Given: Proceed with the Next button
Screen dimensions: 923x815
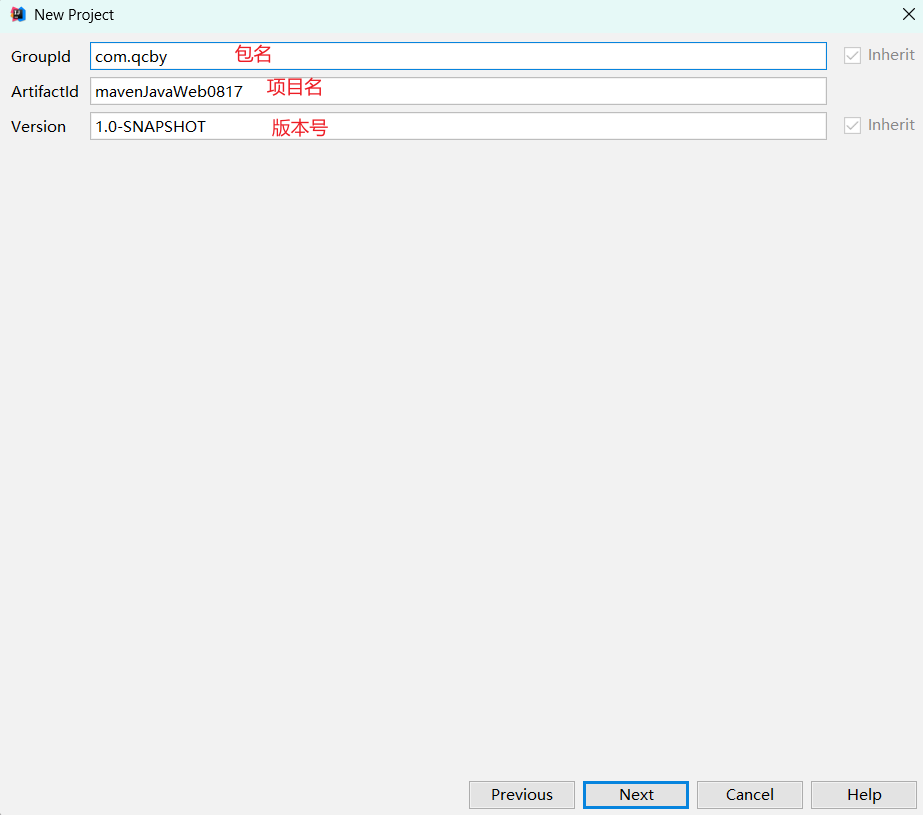Looking at the screenshot, I should pyautogui.click(x=636, y=794).
